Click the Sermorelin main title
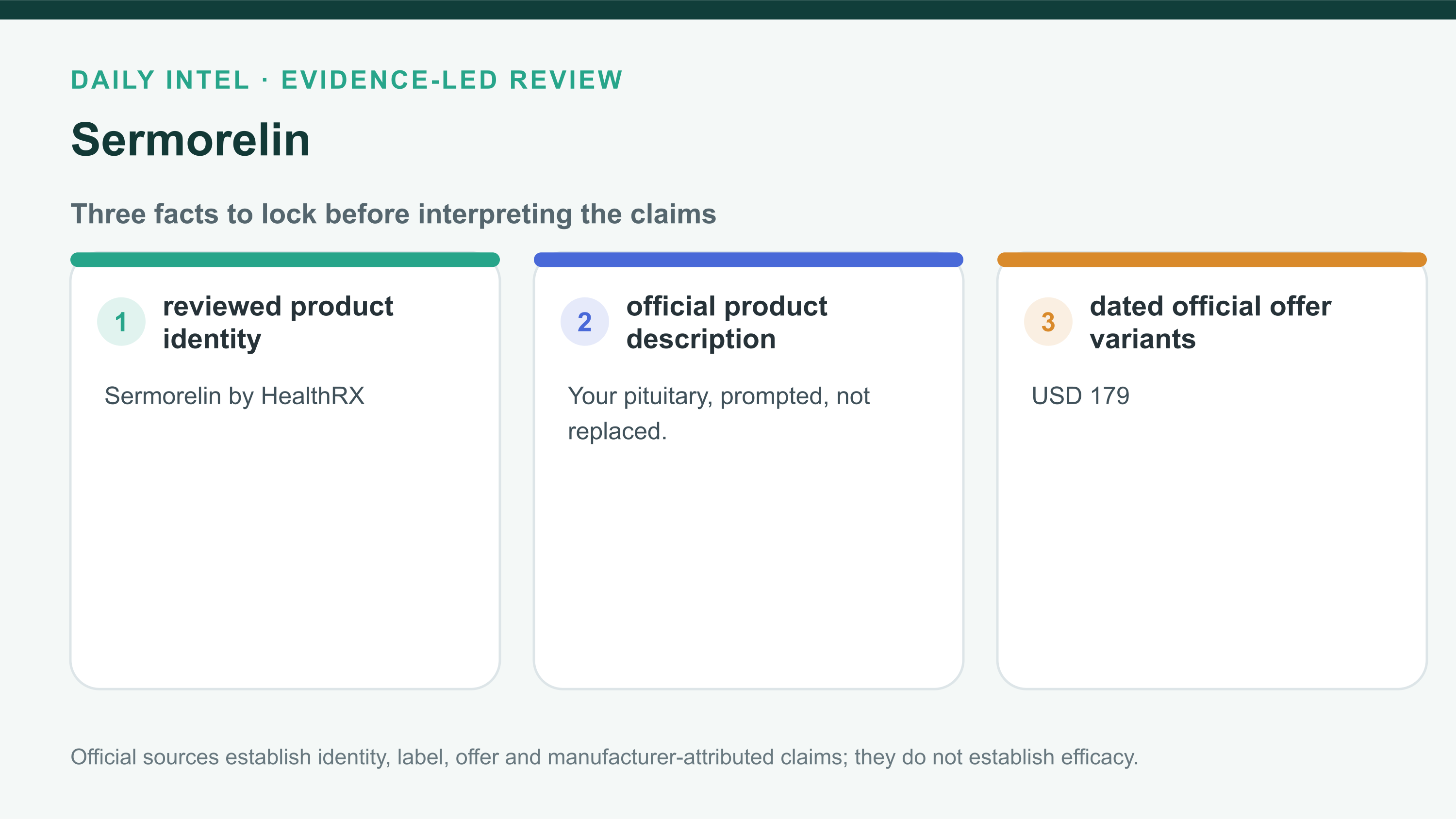 (190, 140)
